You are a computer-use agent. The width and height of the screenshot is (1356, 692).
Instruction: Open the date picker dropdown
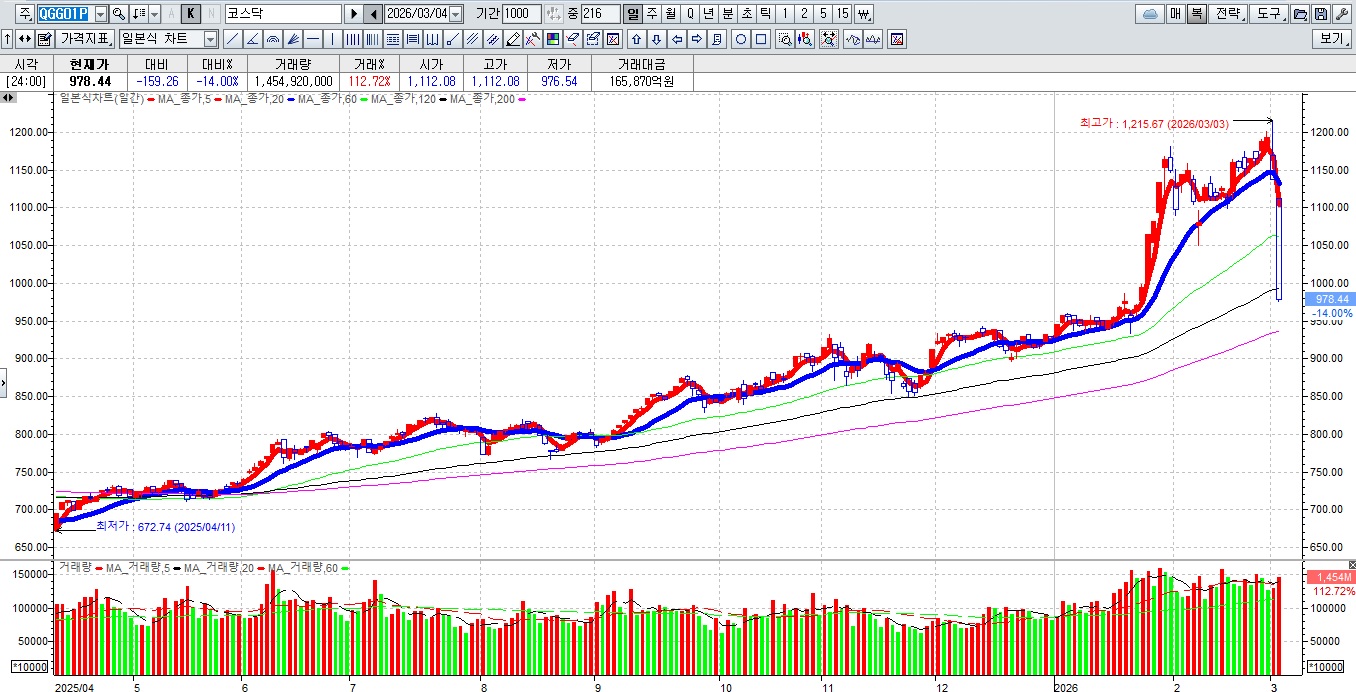coord(455,14)
